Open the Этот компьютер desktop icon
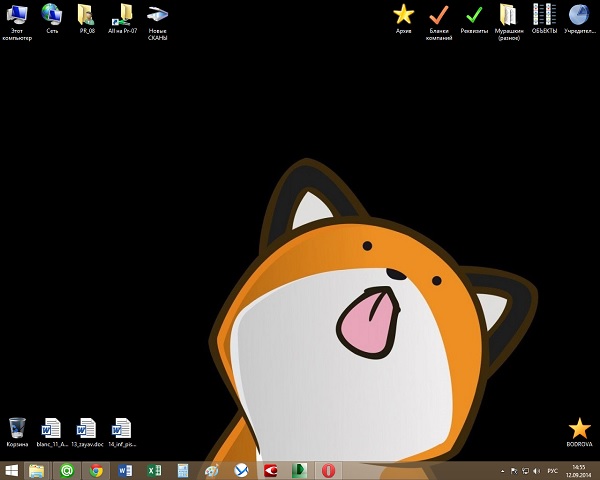The image size is (600, 480). click(17, 15)
